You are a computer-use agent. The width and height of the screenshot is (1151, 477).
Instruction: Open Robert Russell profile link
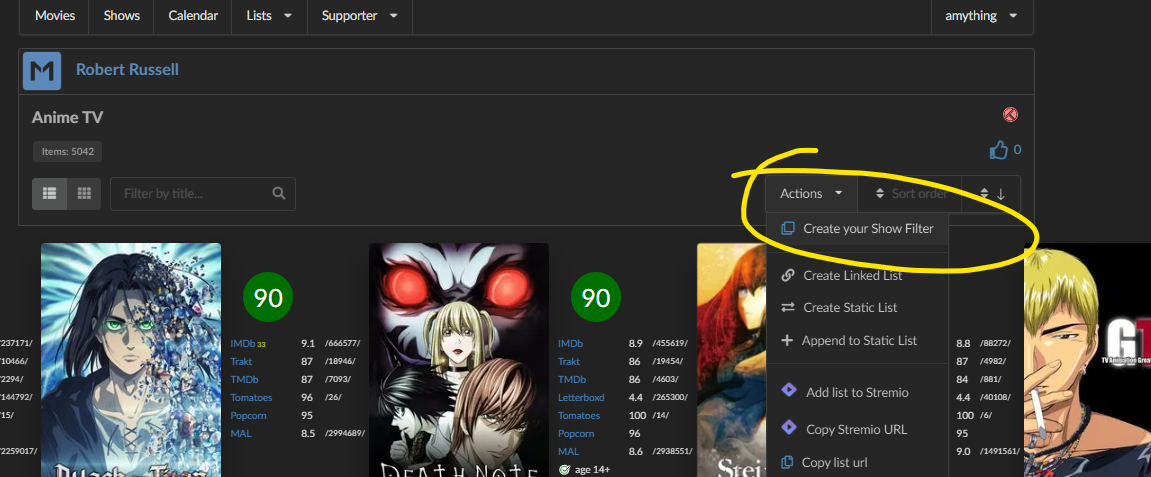pyautogui.click(x=127, y=70)
